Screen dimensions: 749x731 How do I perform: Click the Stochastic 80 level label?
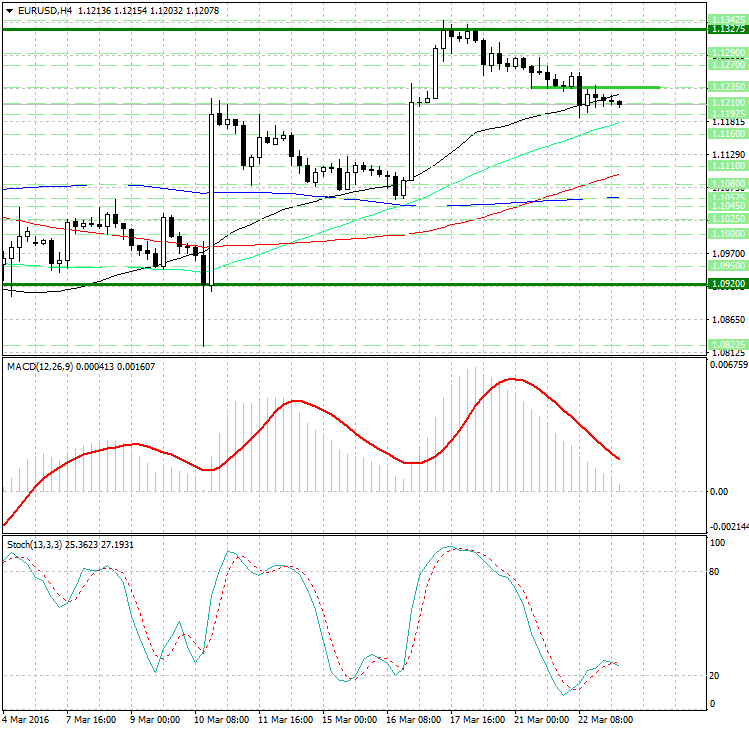(x=714, y=571)
